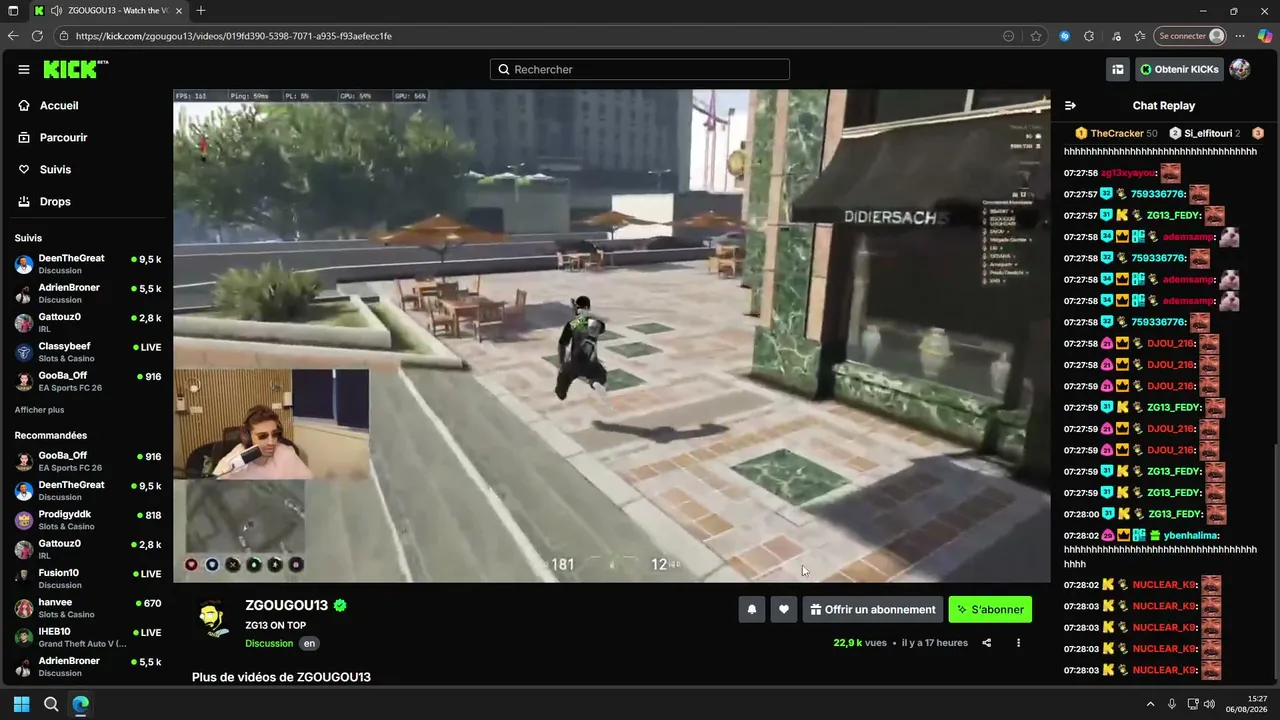The height and width of the screenshot is (720, 1280).
Task: Click the video player
Action: coord(612,336)
